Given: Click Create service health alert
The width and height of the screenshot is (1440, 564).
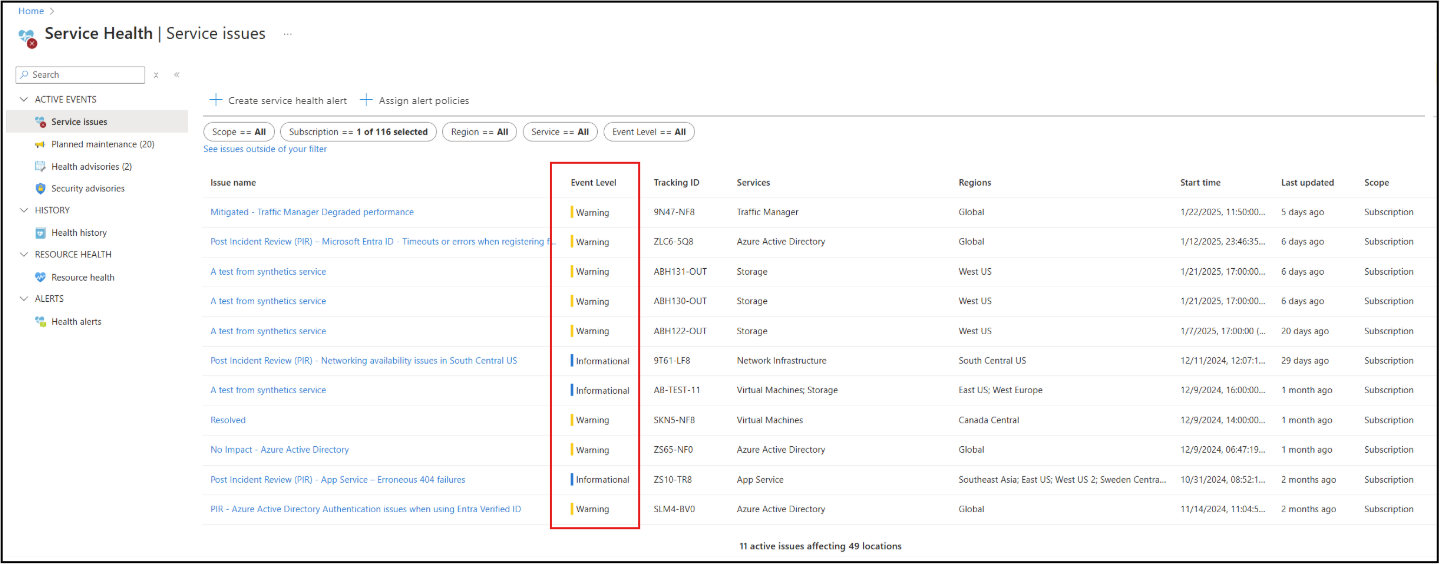Looking at the screenshot, I should (x=278, y=101).
